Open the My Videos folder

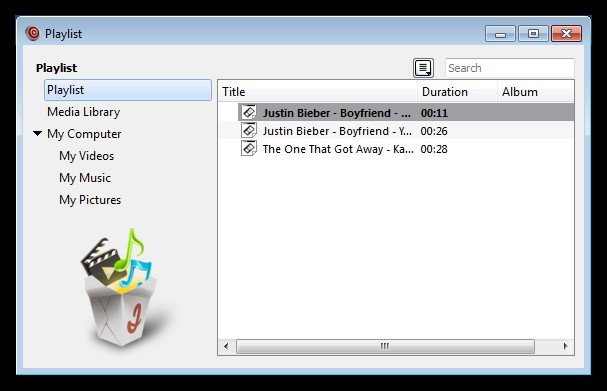[x=87, y=156]
